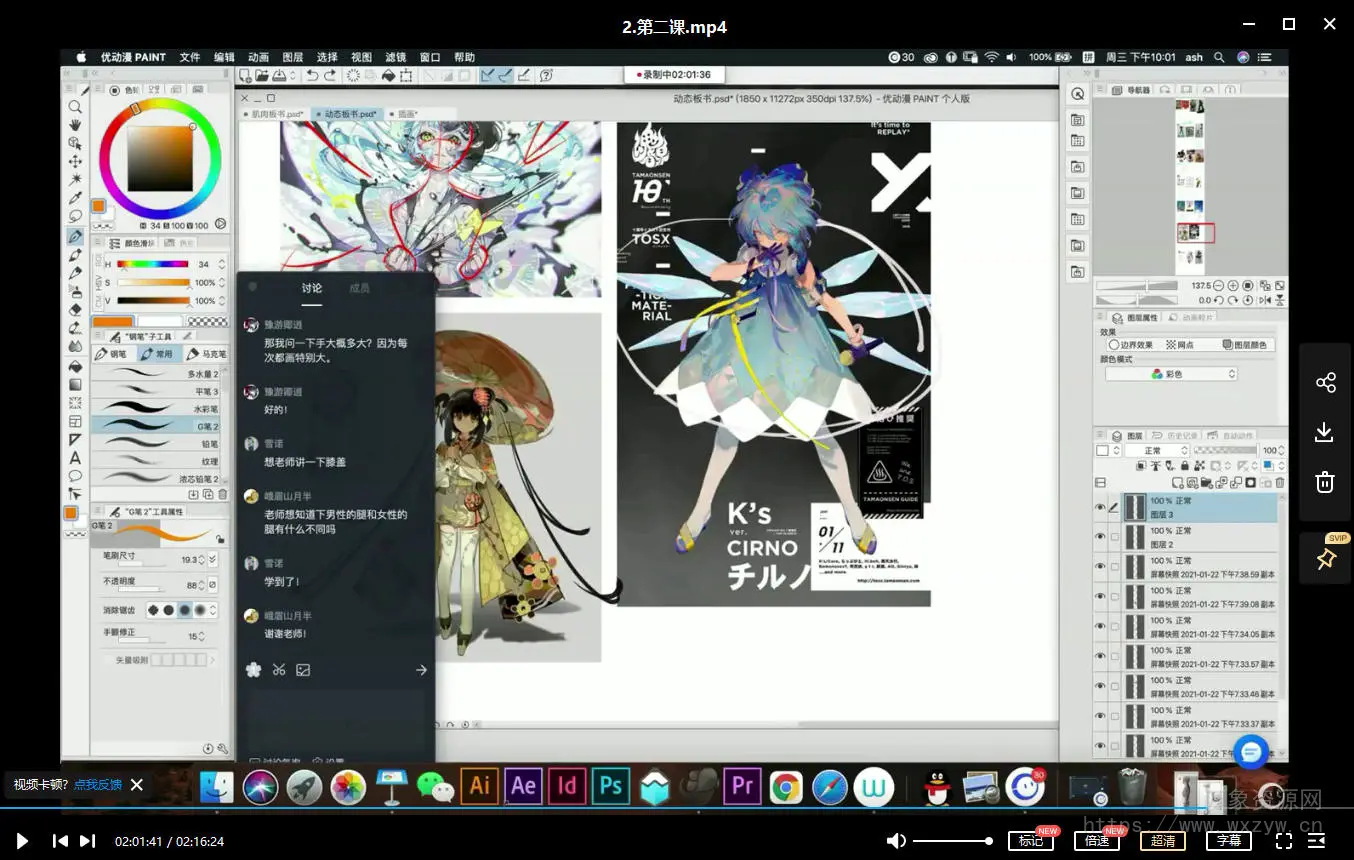Toggle visibility of layer 图层 2
Image resolution: width=1354 pixels, height=860 pixels.
click(1100, 538)
